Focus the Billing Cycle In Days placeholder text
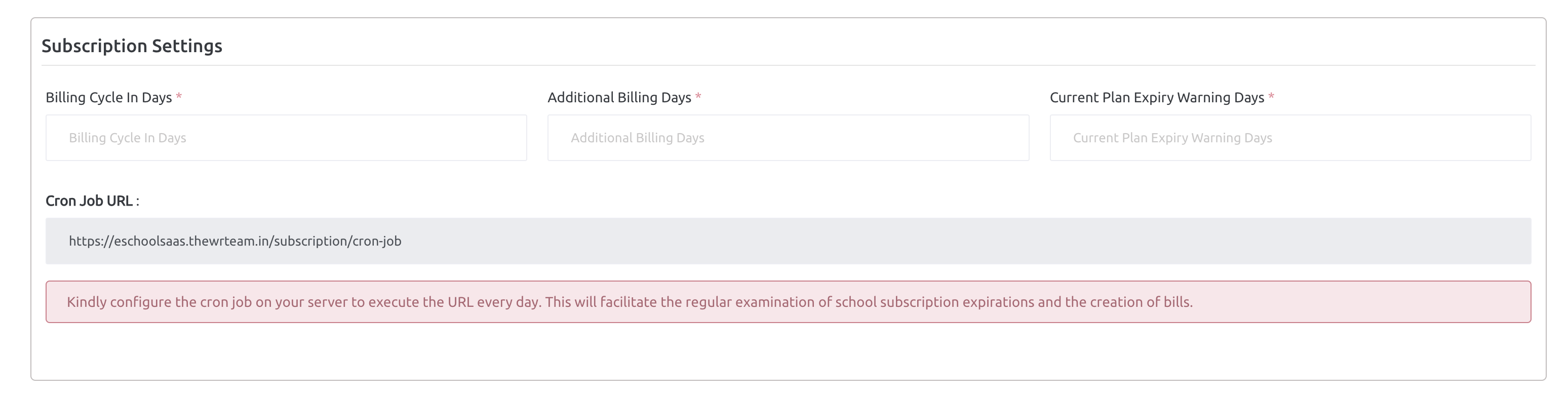 coord(128,138)
